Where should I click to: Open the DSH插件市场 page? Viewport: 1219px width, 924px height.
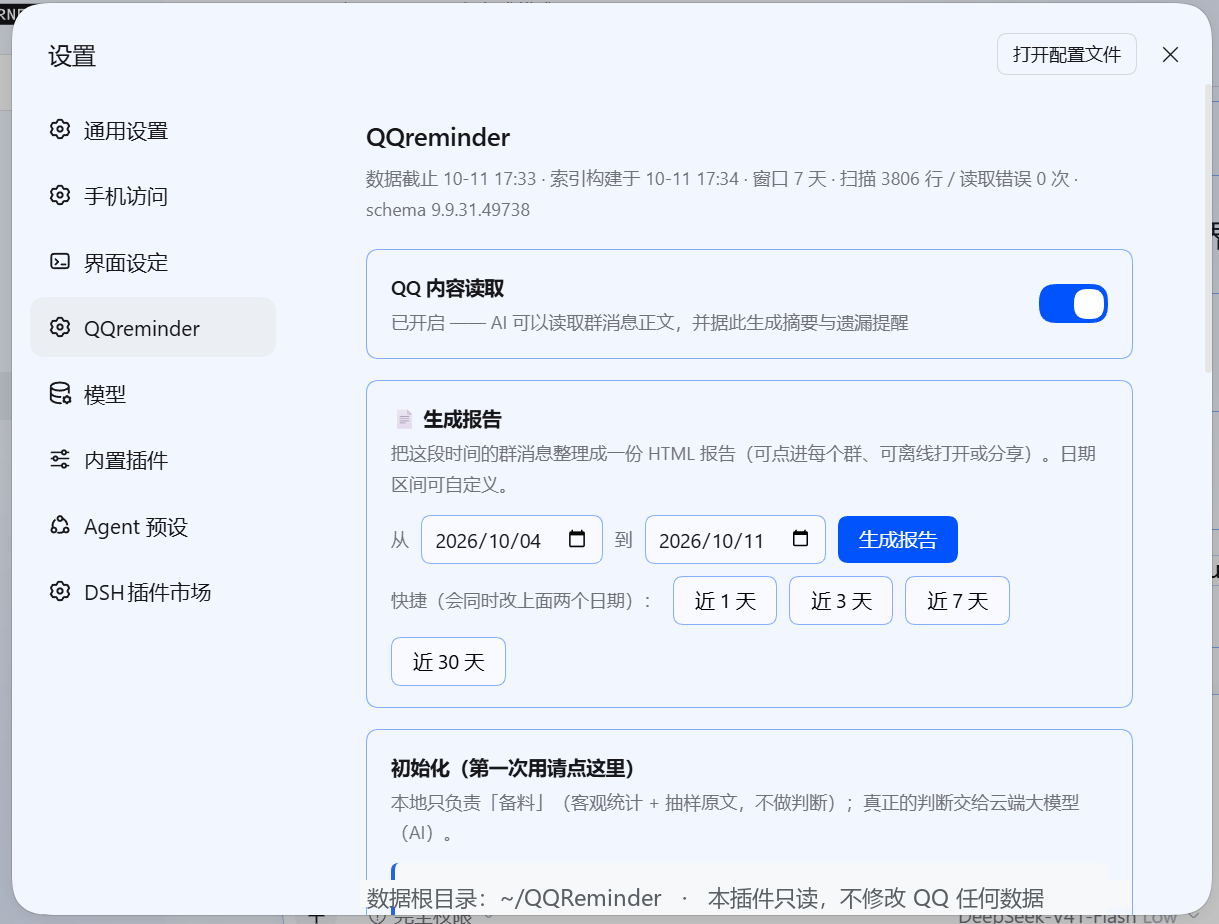coord(153,592)
